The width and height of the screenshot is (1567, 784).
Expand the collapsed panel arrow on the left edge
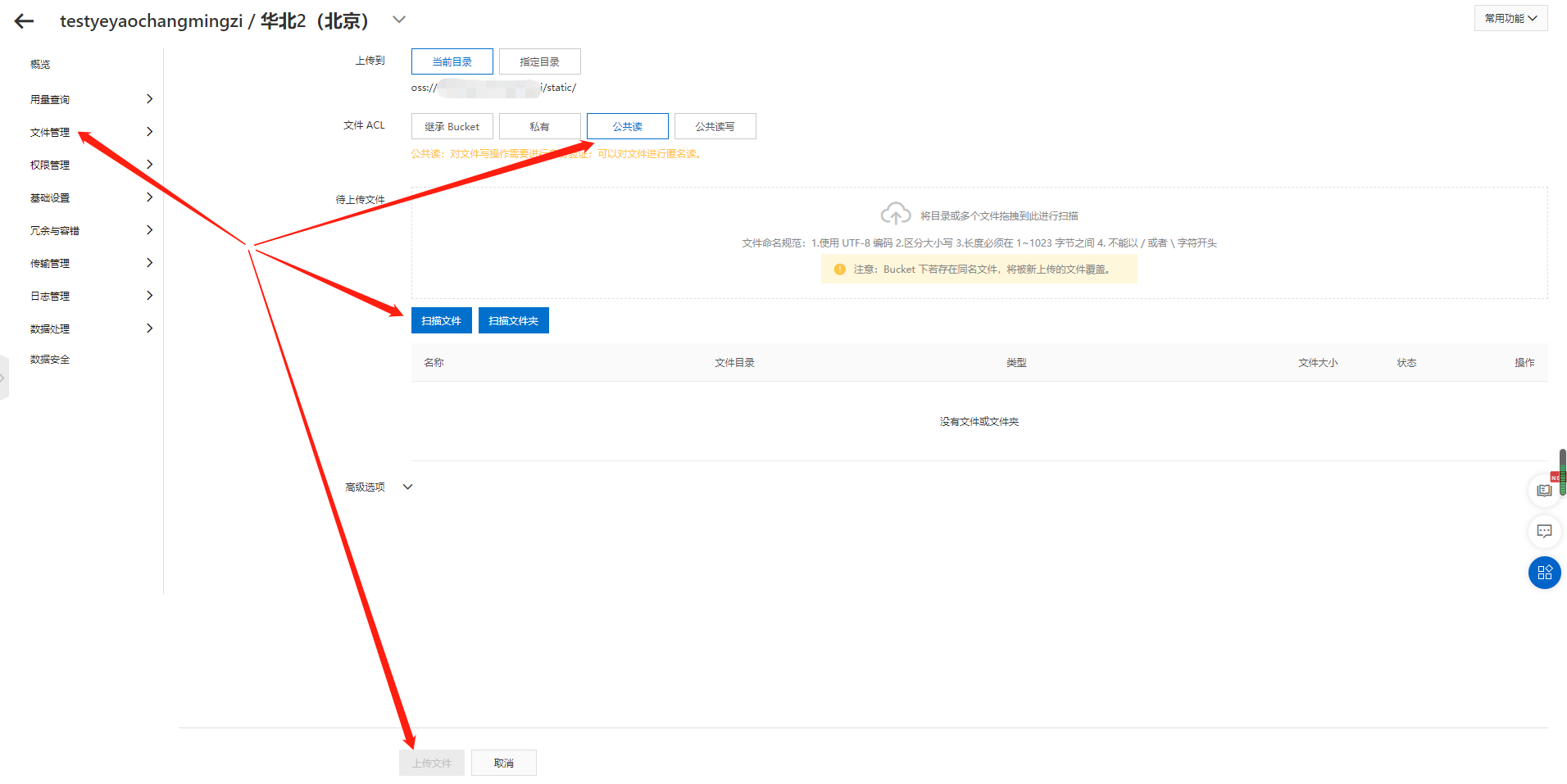[x=3, y=378]
